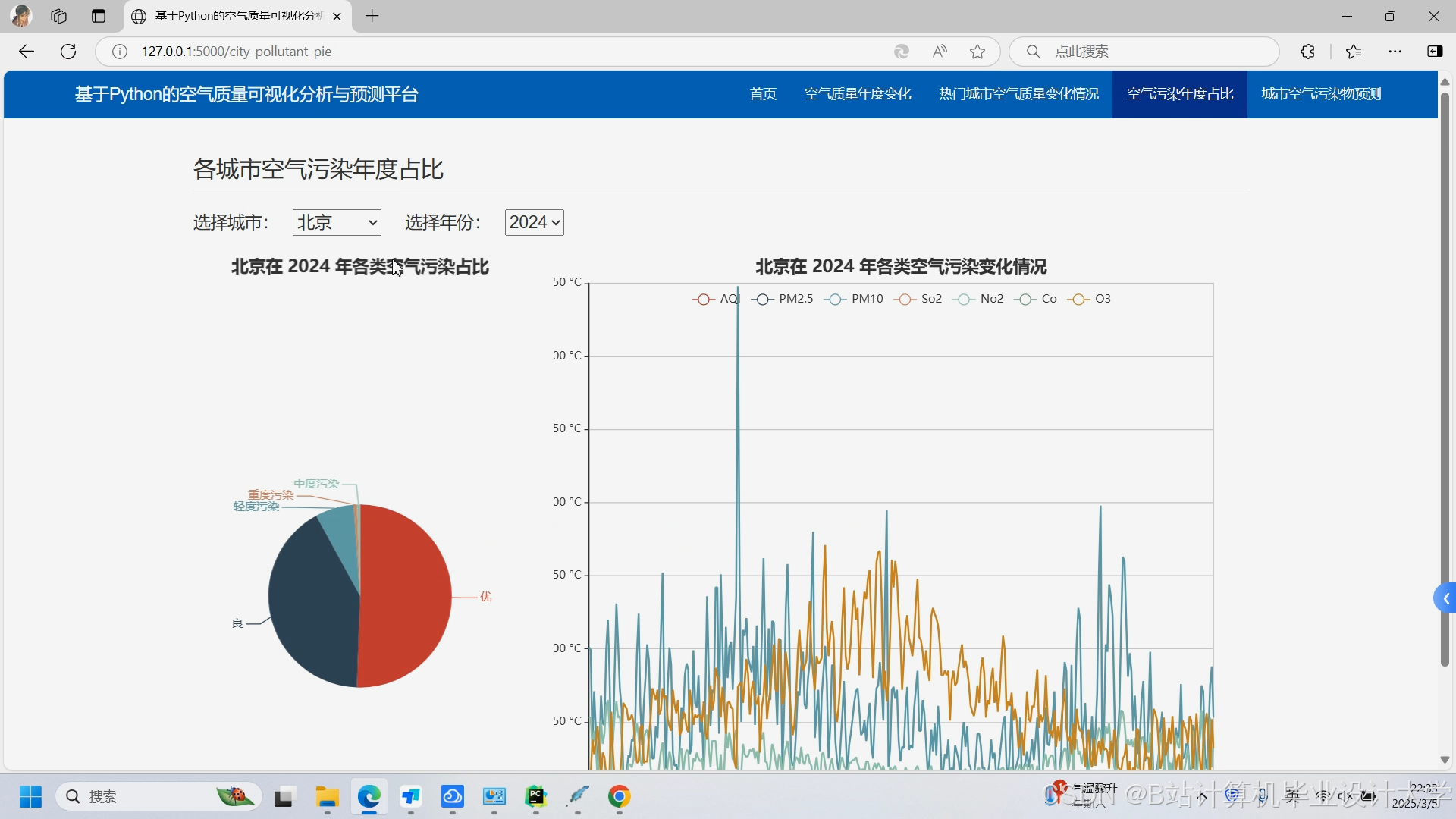Refresh the current browser page

(x=68, y=52)
